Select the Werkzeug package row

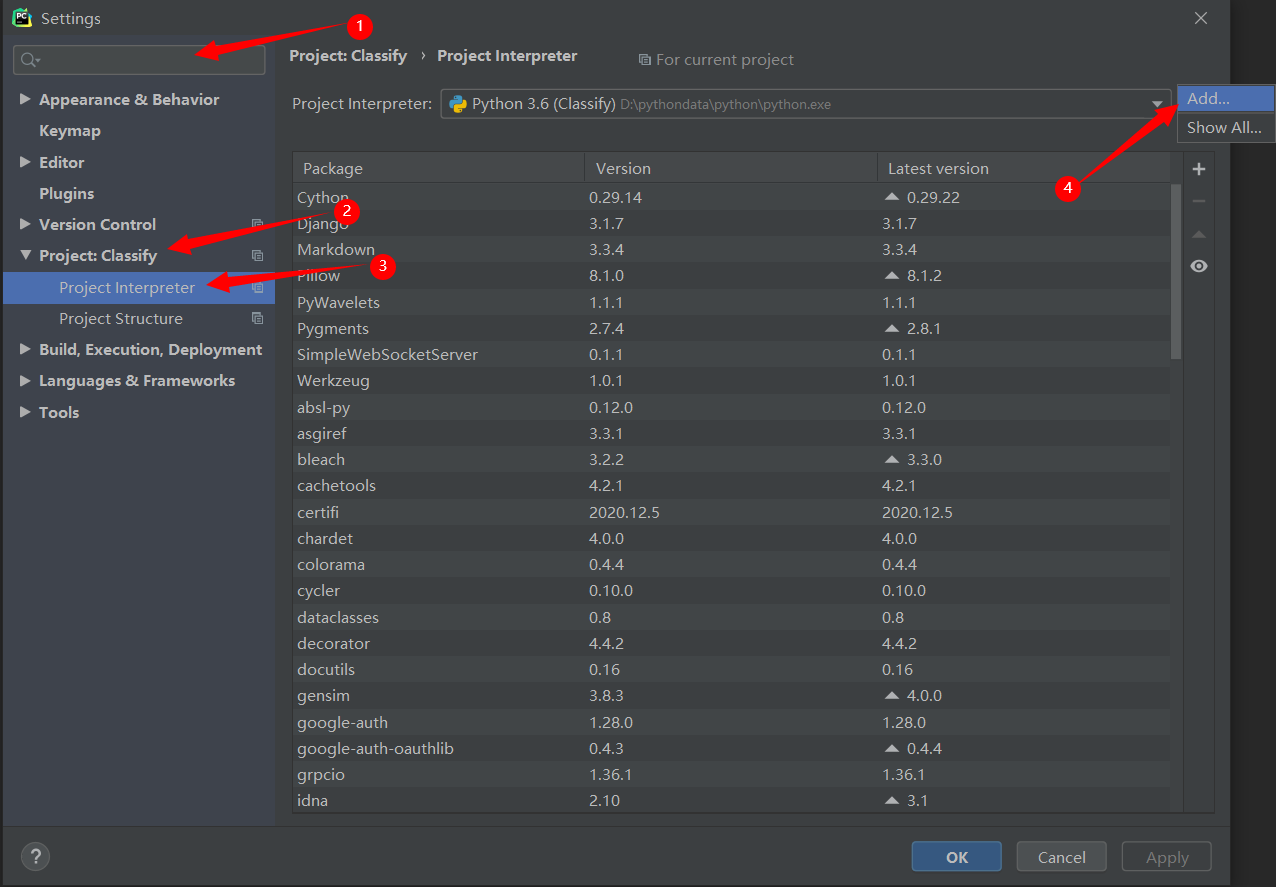[731, 380]
